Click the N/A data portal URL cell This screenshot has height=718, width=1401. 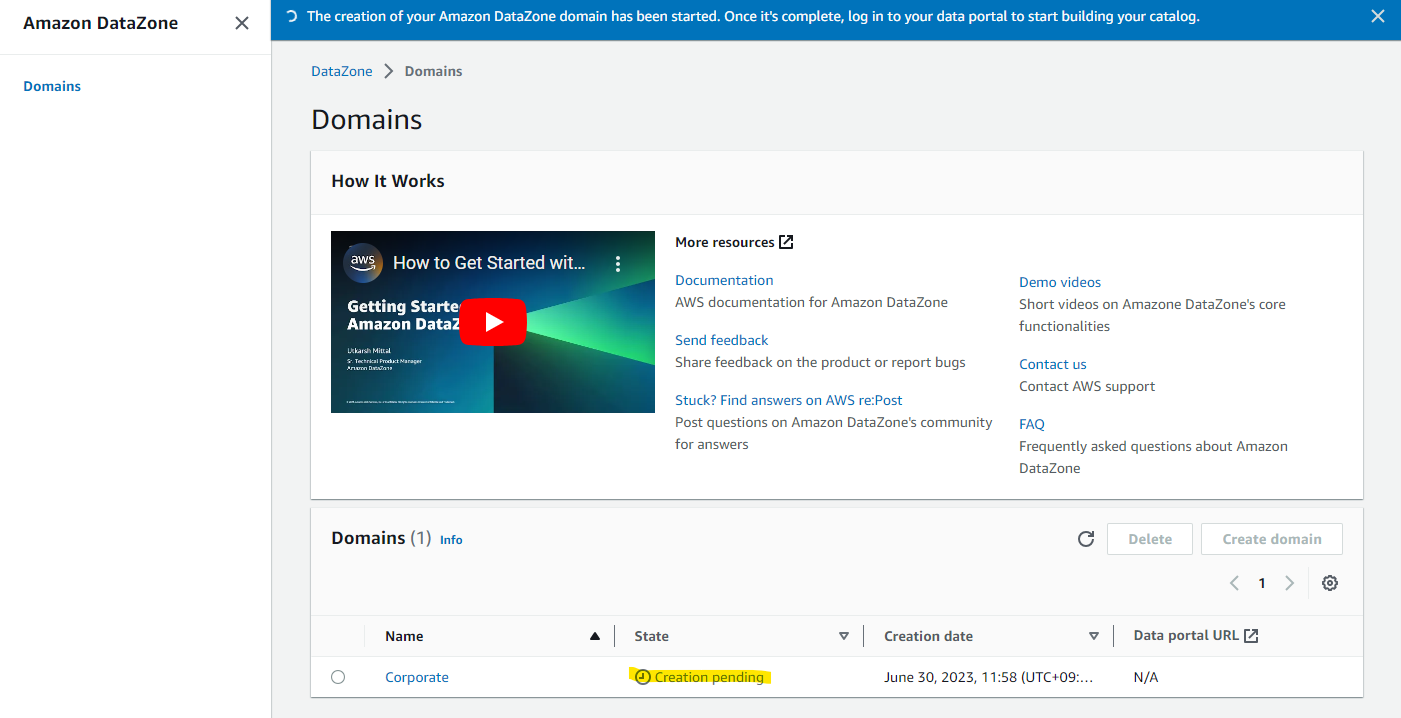[x=1146, y=677]
